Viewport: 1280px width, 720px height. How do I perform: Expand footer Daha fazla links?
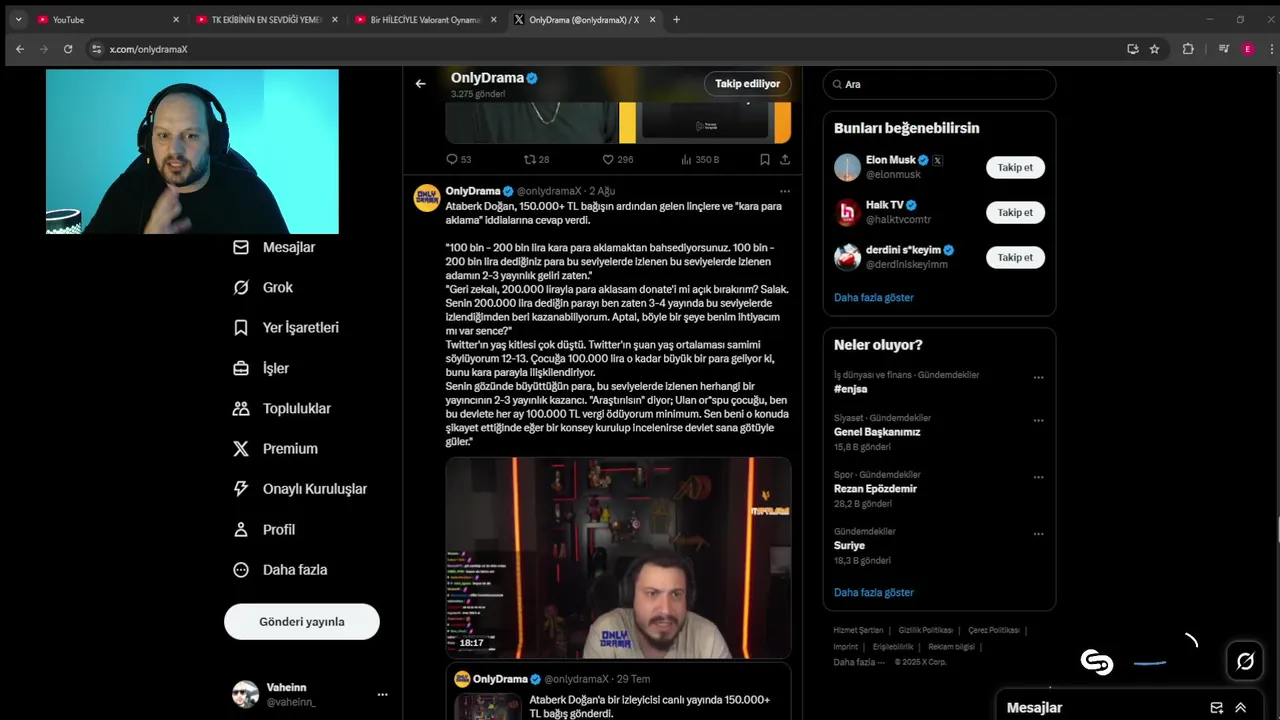[x=860, y=662]
